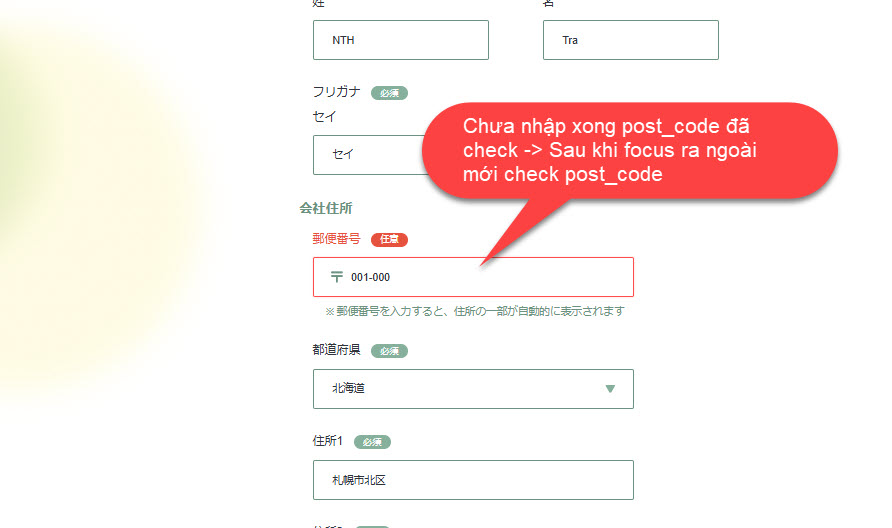Select the 北海道 prefecture combo box

473,389
